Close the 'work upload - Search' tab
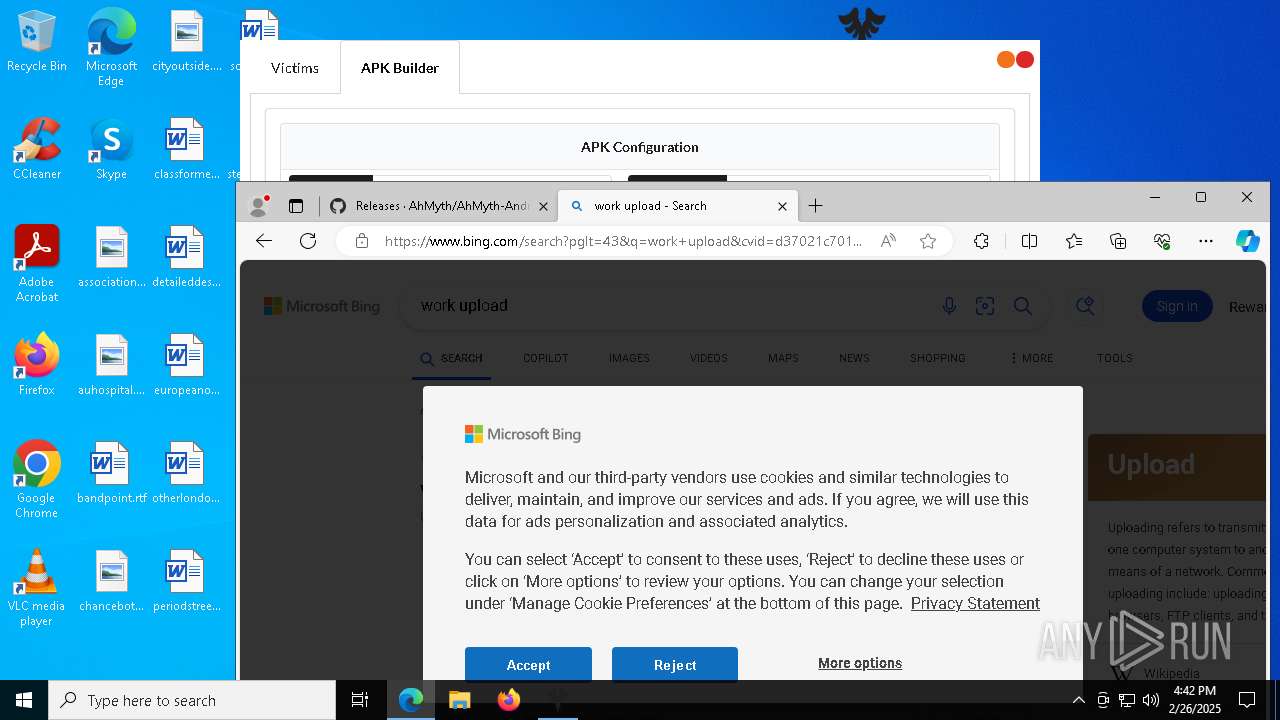Screen dimensions: 1280x720 (x=783, y=206)
